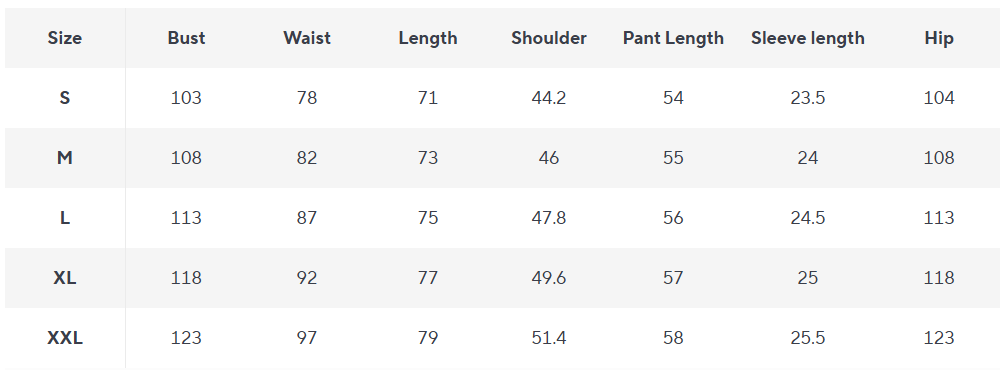Click the Hip column header
The width and height of the screenshot is (1005, 370).
(939, 38)
